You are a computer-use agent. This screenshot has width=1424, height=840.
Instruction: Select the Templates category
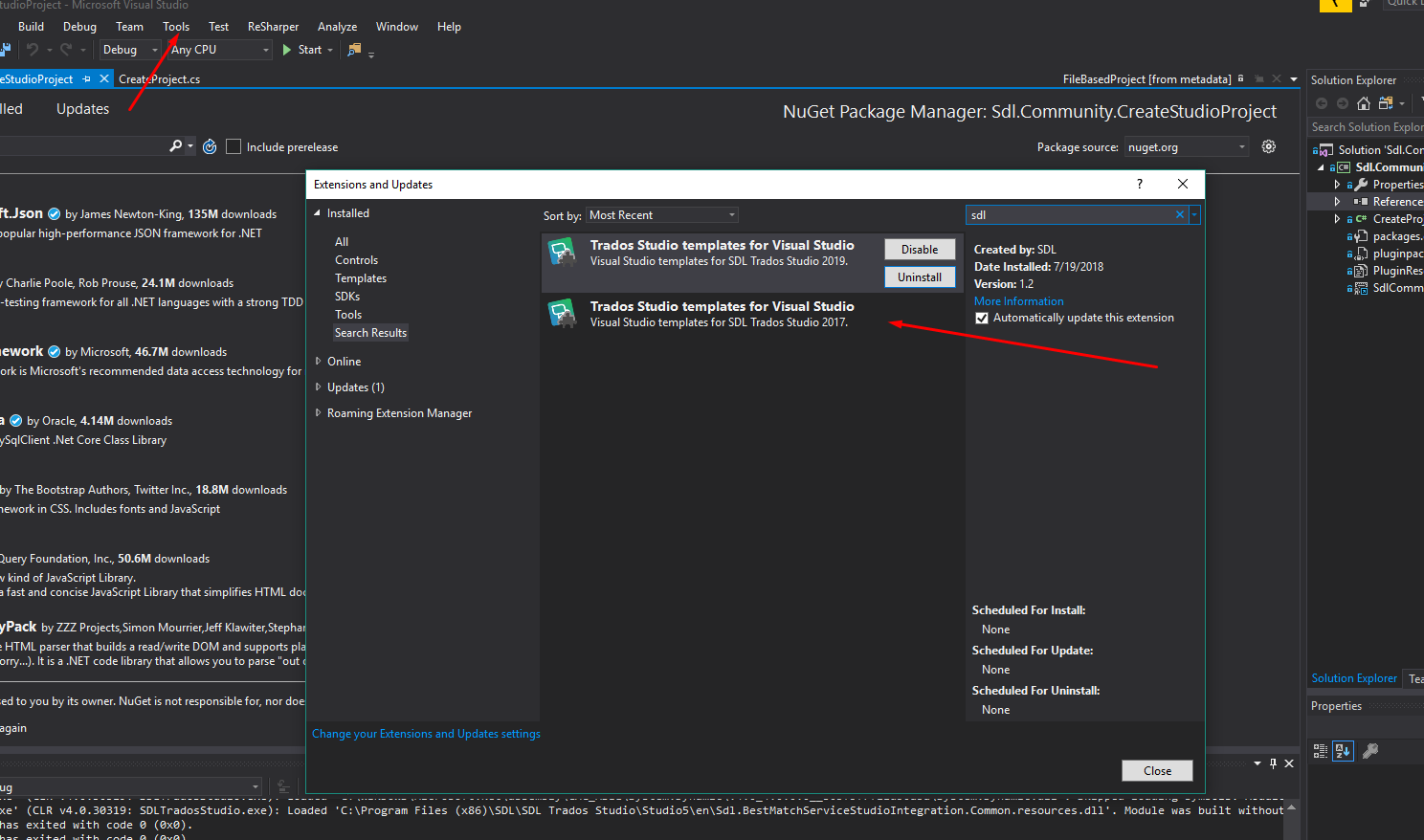361,278
